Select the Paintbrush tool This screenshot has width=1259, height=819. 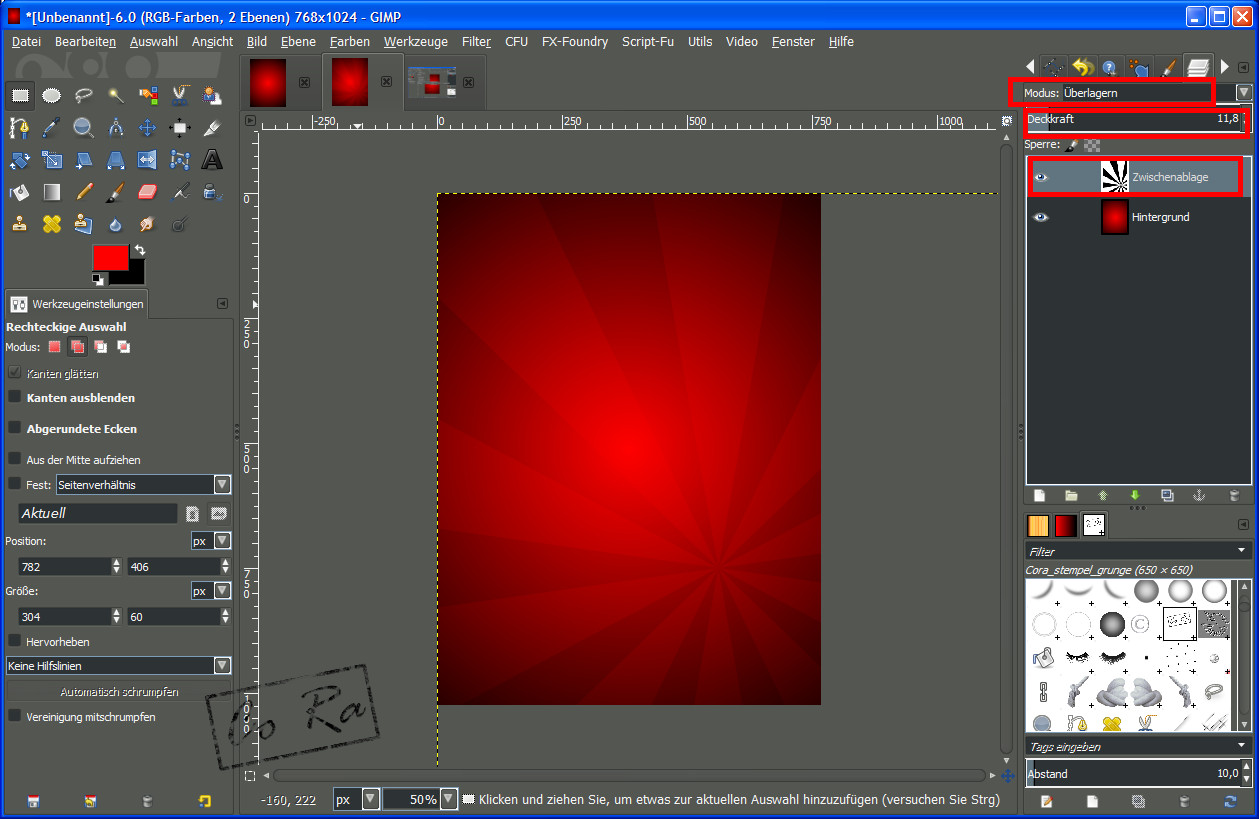pos(116,192)
